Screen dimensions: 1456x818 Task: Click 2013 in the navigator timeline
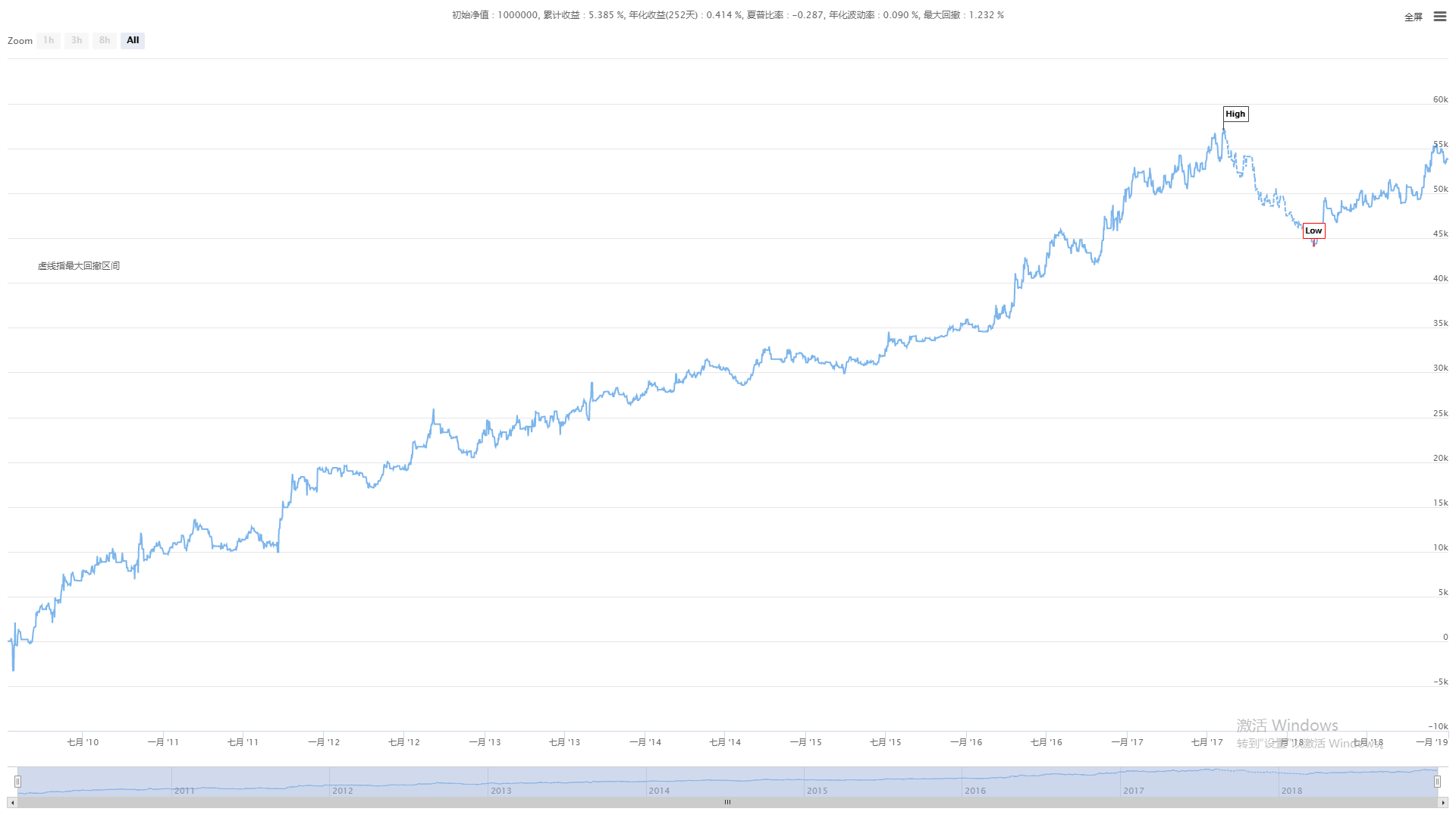tap(500, 791)
